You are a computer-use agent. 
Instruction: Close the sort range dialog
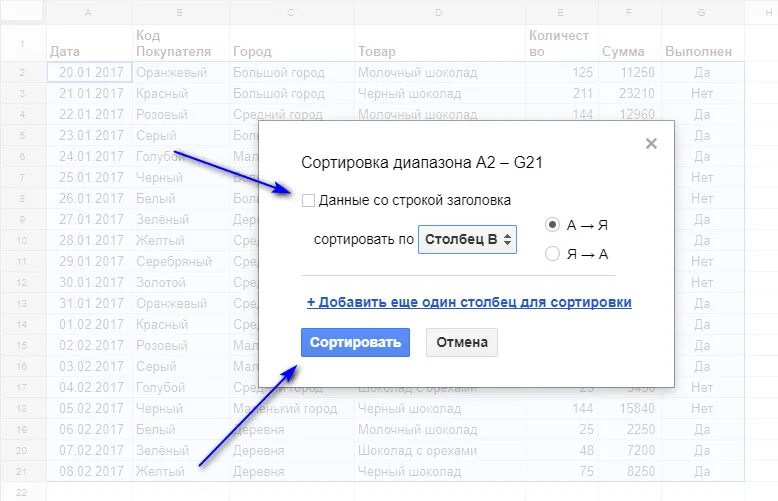(651, 144)
